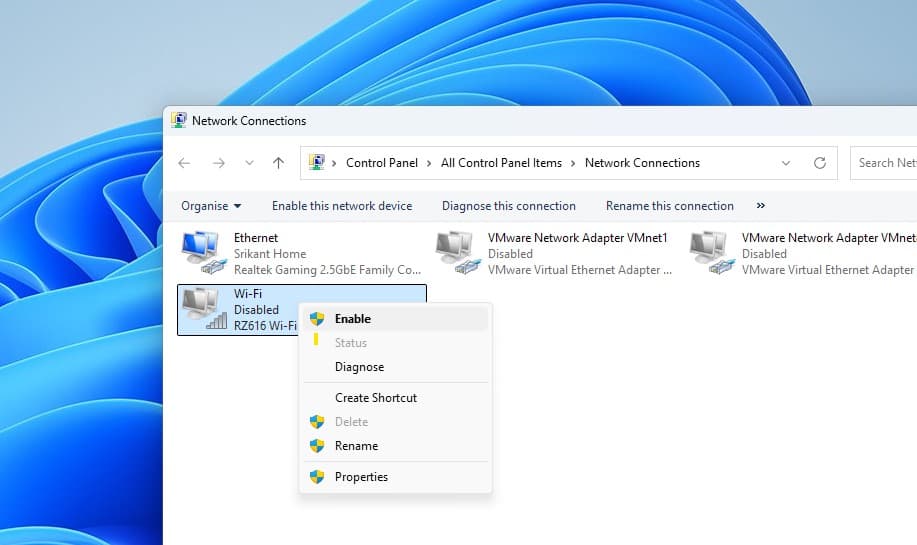This screenshot has width=917, height=545.
Task: Click the Network Connections title bar icon
Action: click(x=178, y=120)
